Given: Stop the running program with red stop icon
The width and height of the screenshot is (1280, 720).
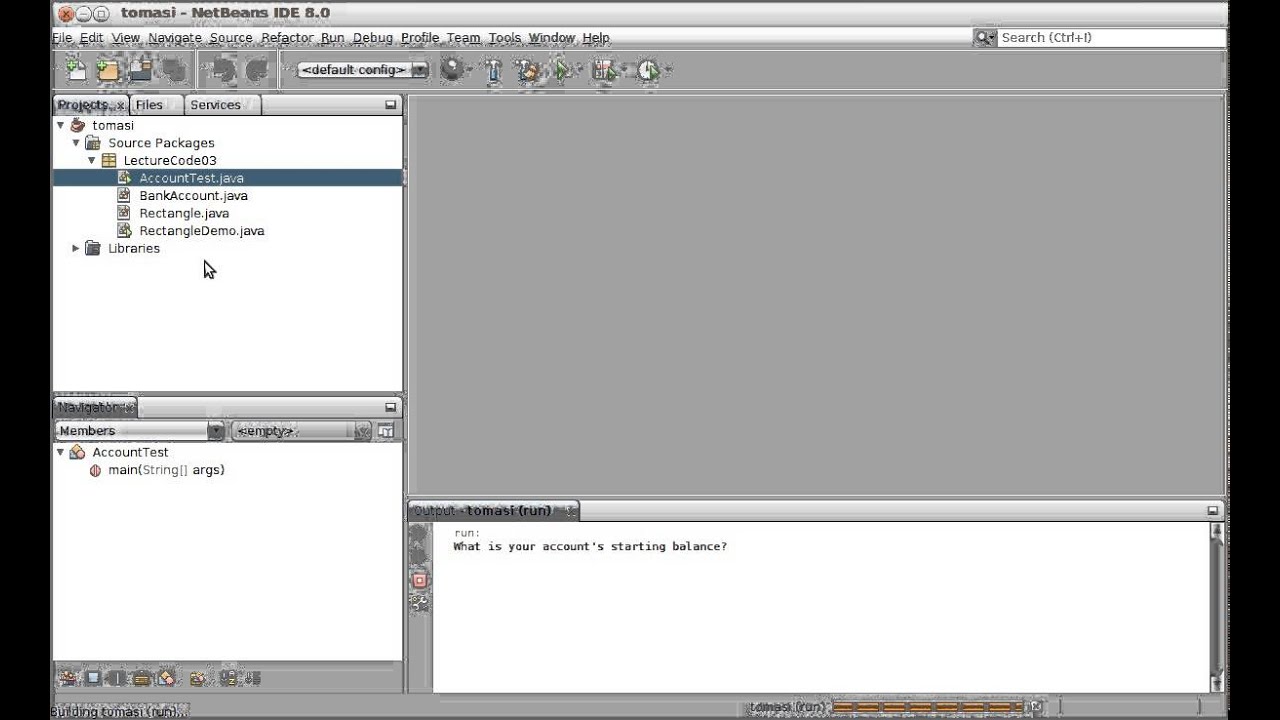Looking at the screenshot, I should point(419,580).
